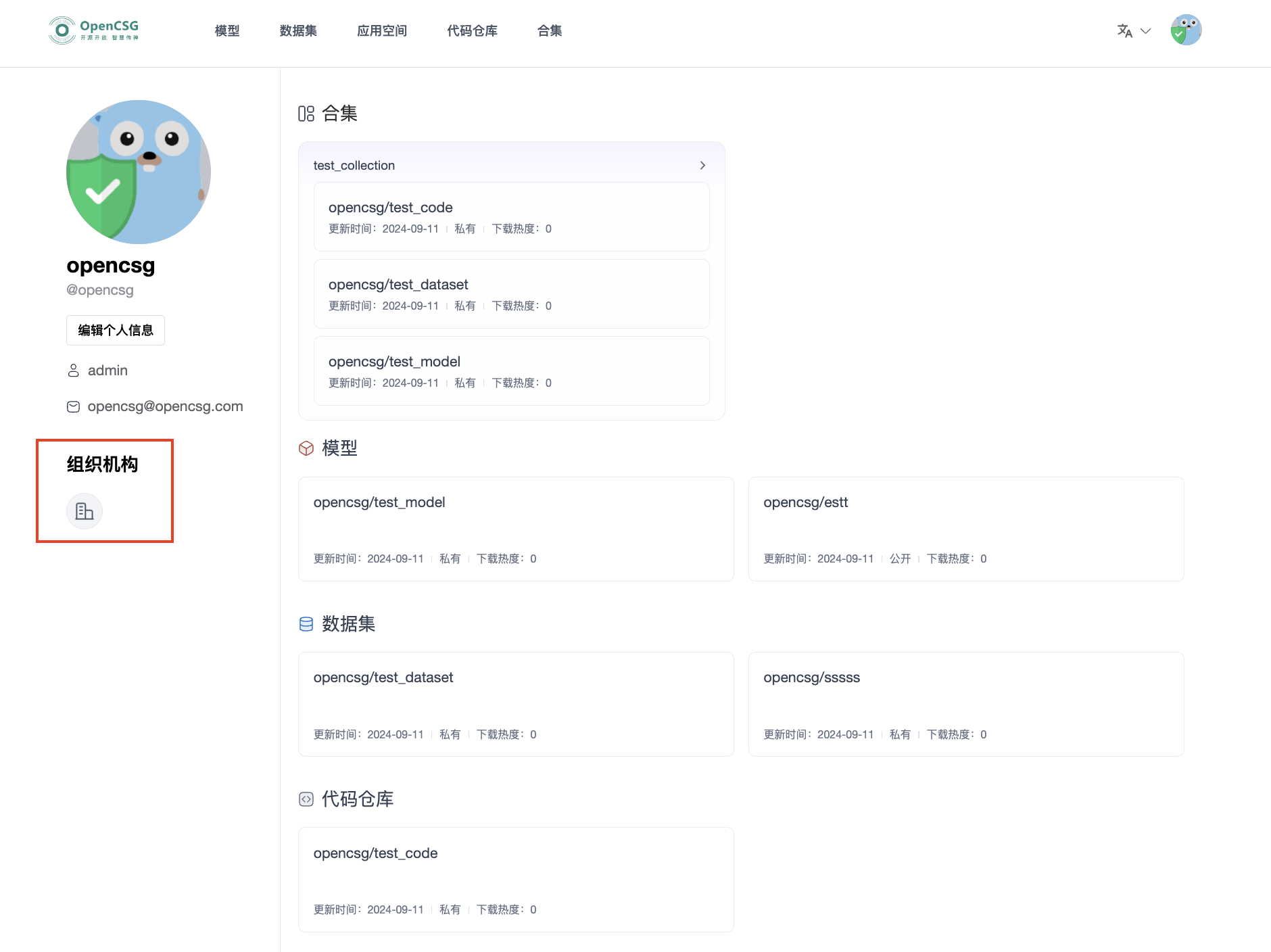Open opencsg/estt model card
This screenshot has width=1271, height=952.
point(965,529)
